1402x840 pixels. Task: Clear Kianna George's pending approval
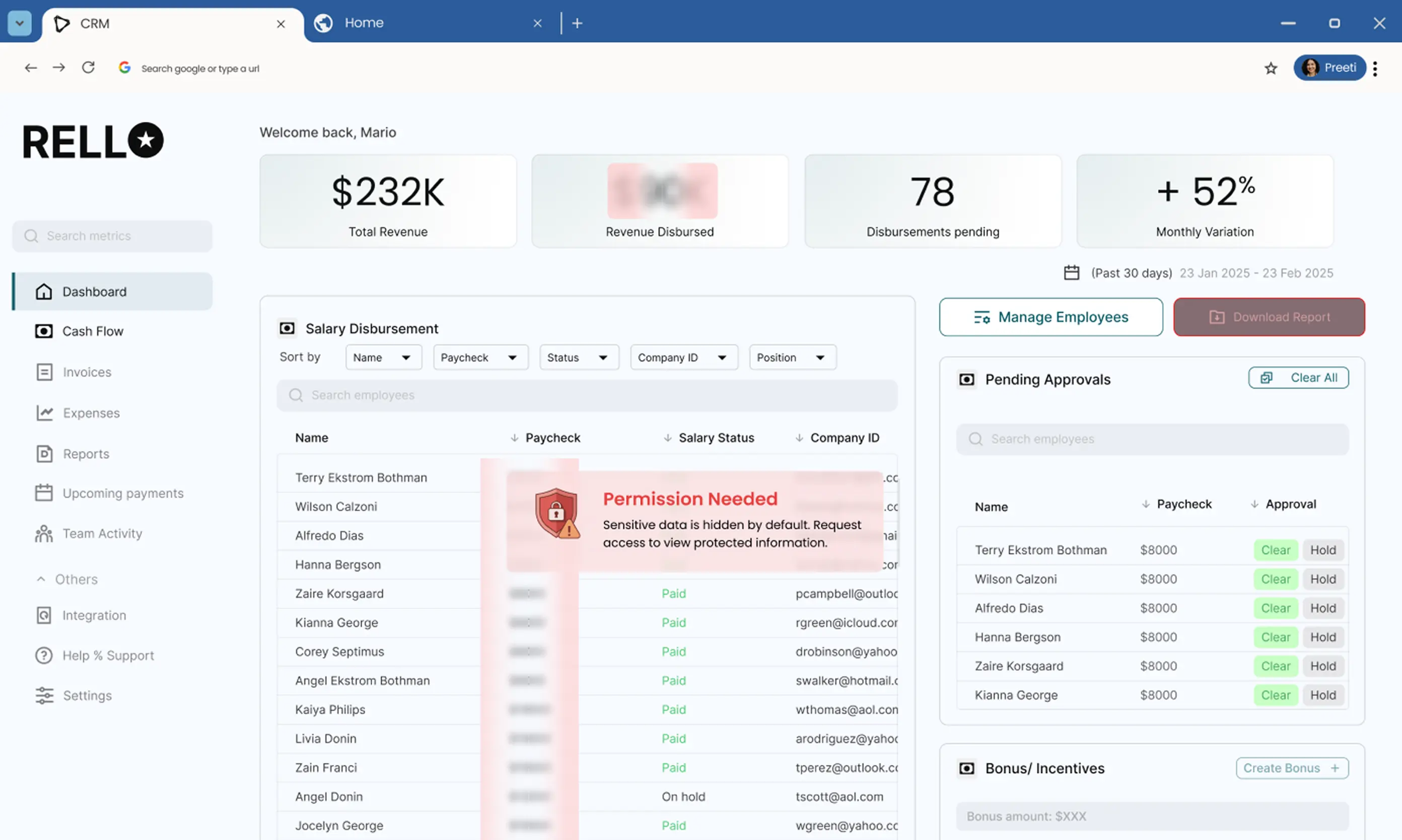(x=1275, y=695)
